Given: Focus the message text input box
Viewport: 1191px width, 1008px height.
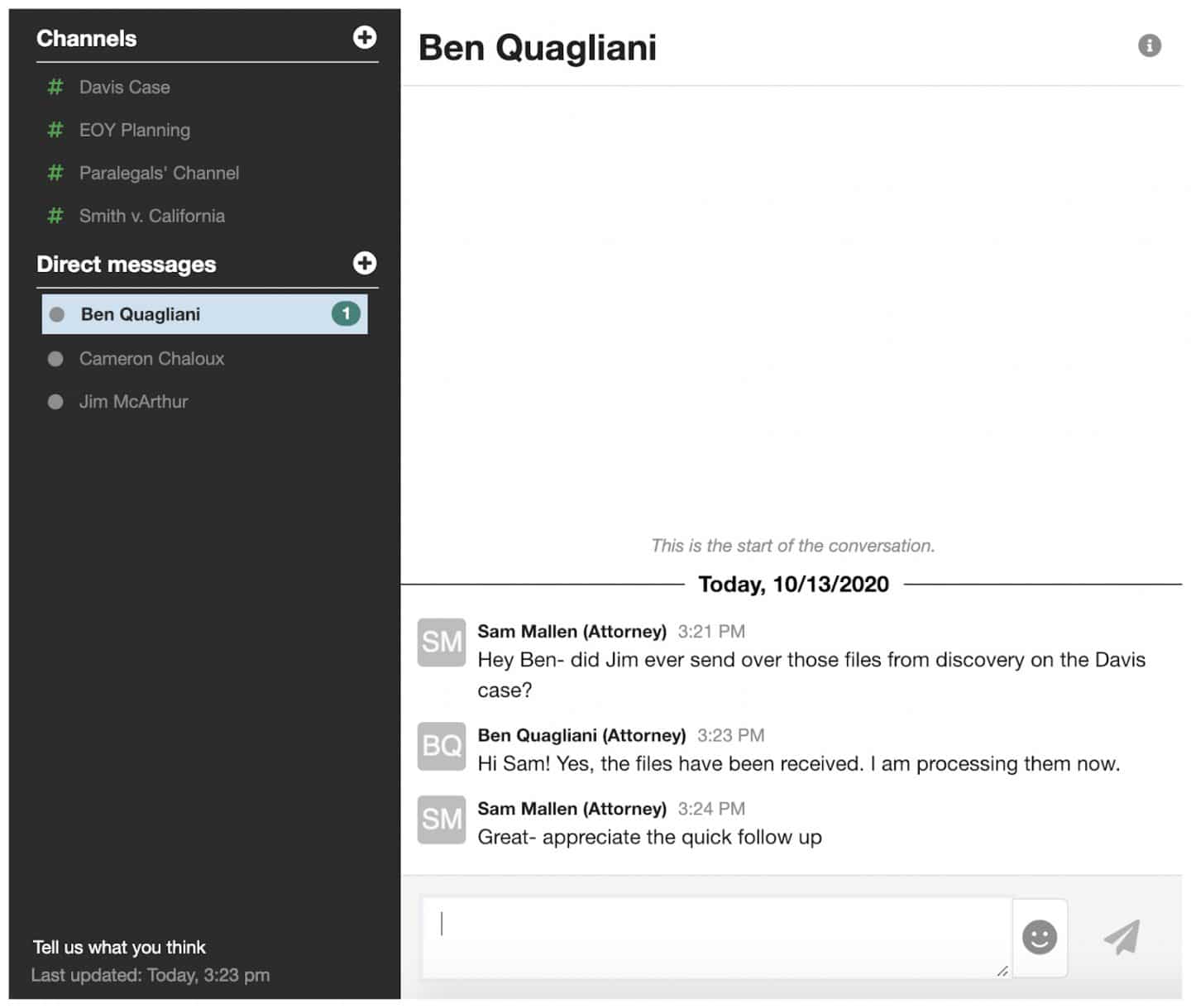Looking at the screenshot, I should (716, 937).
